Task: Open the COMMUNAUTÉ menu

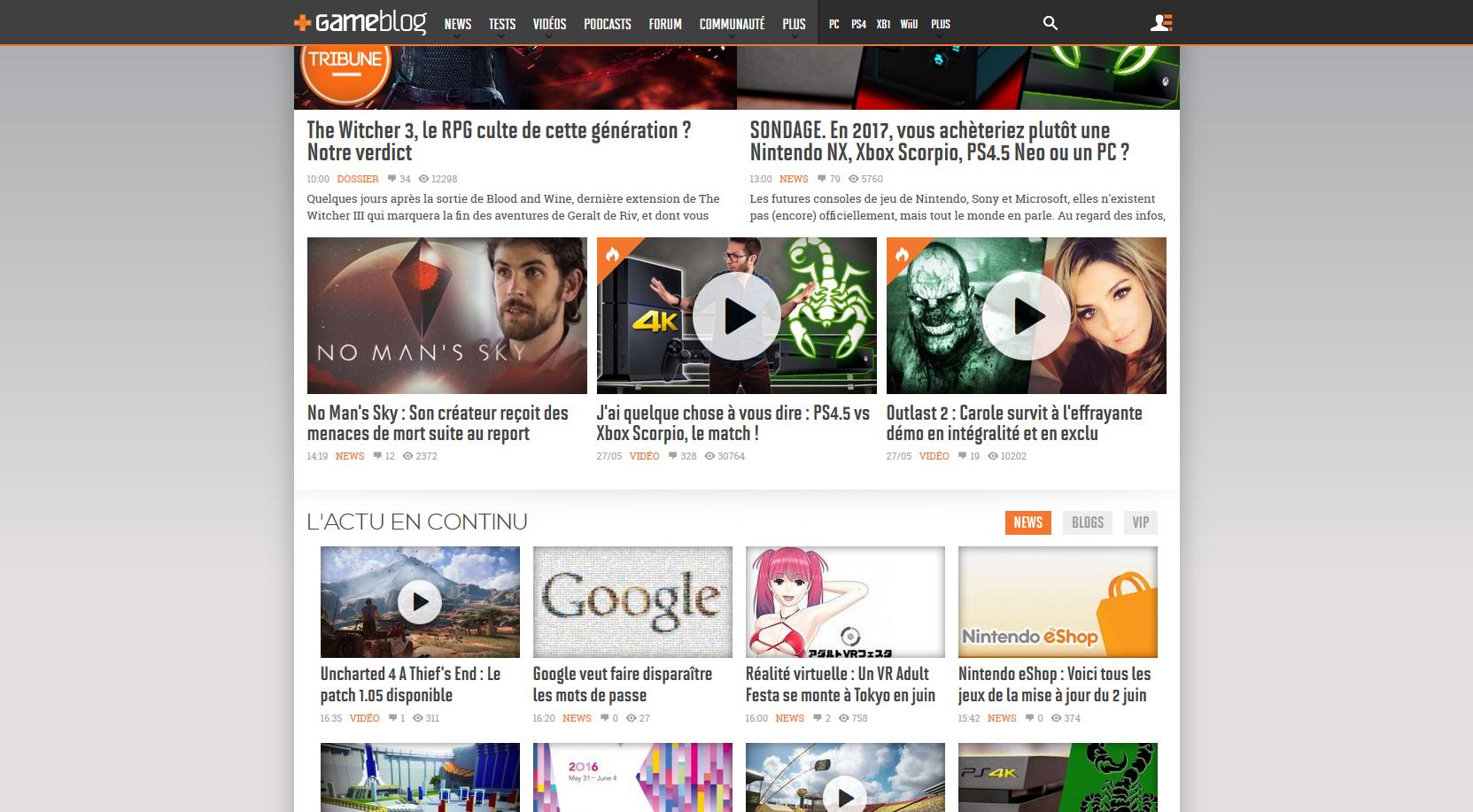Action: coord(732,24)
